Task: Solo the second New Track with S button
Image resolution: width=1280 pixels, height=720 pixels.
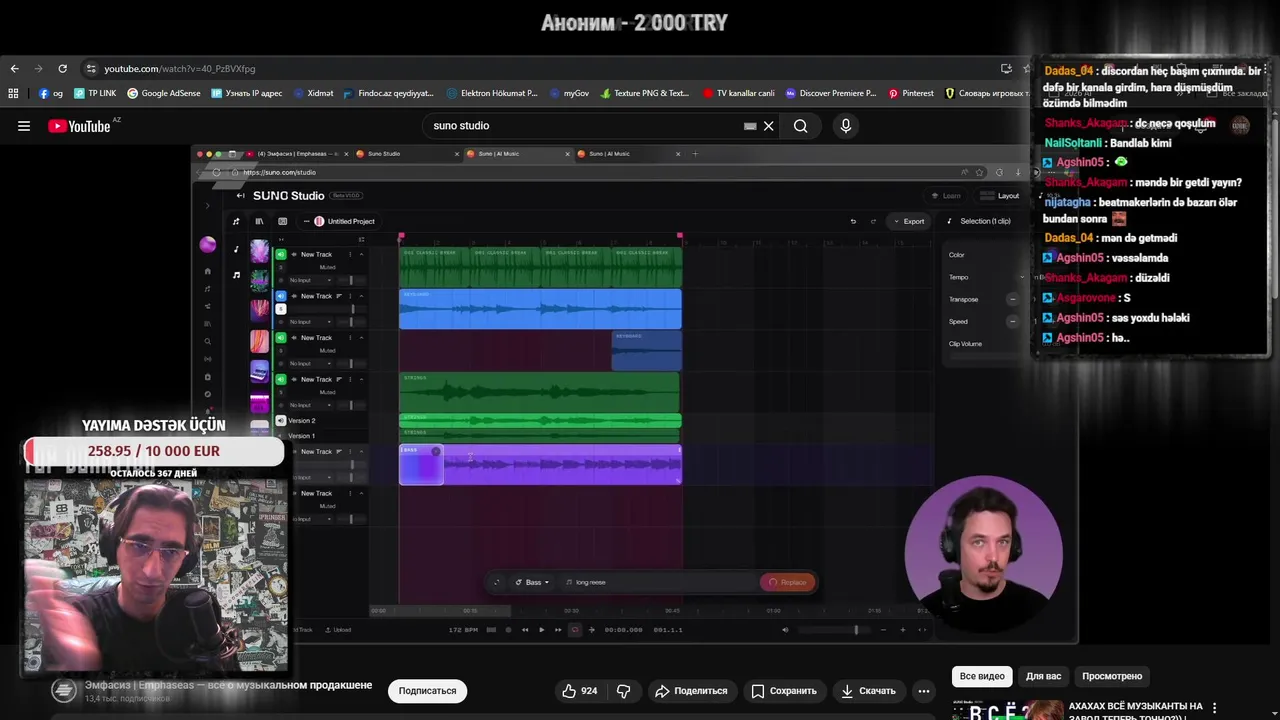Action: [x=281, y=309]
